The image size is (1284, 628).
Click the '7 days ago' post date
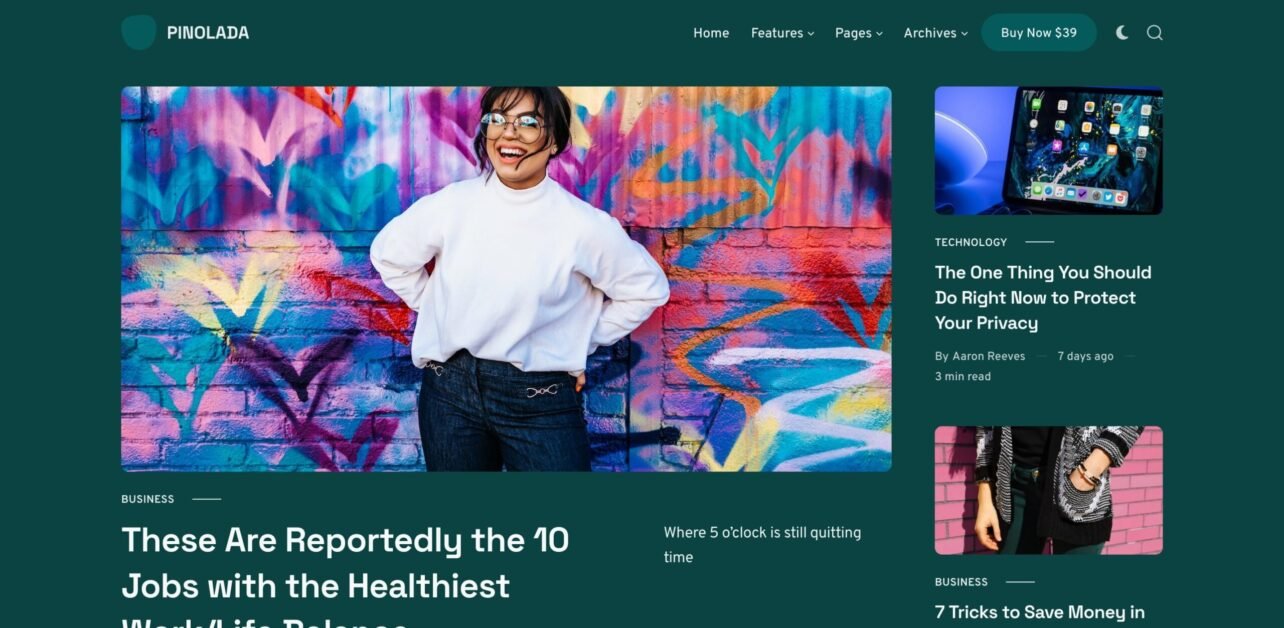click(x=1085, y=356)
